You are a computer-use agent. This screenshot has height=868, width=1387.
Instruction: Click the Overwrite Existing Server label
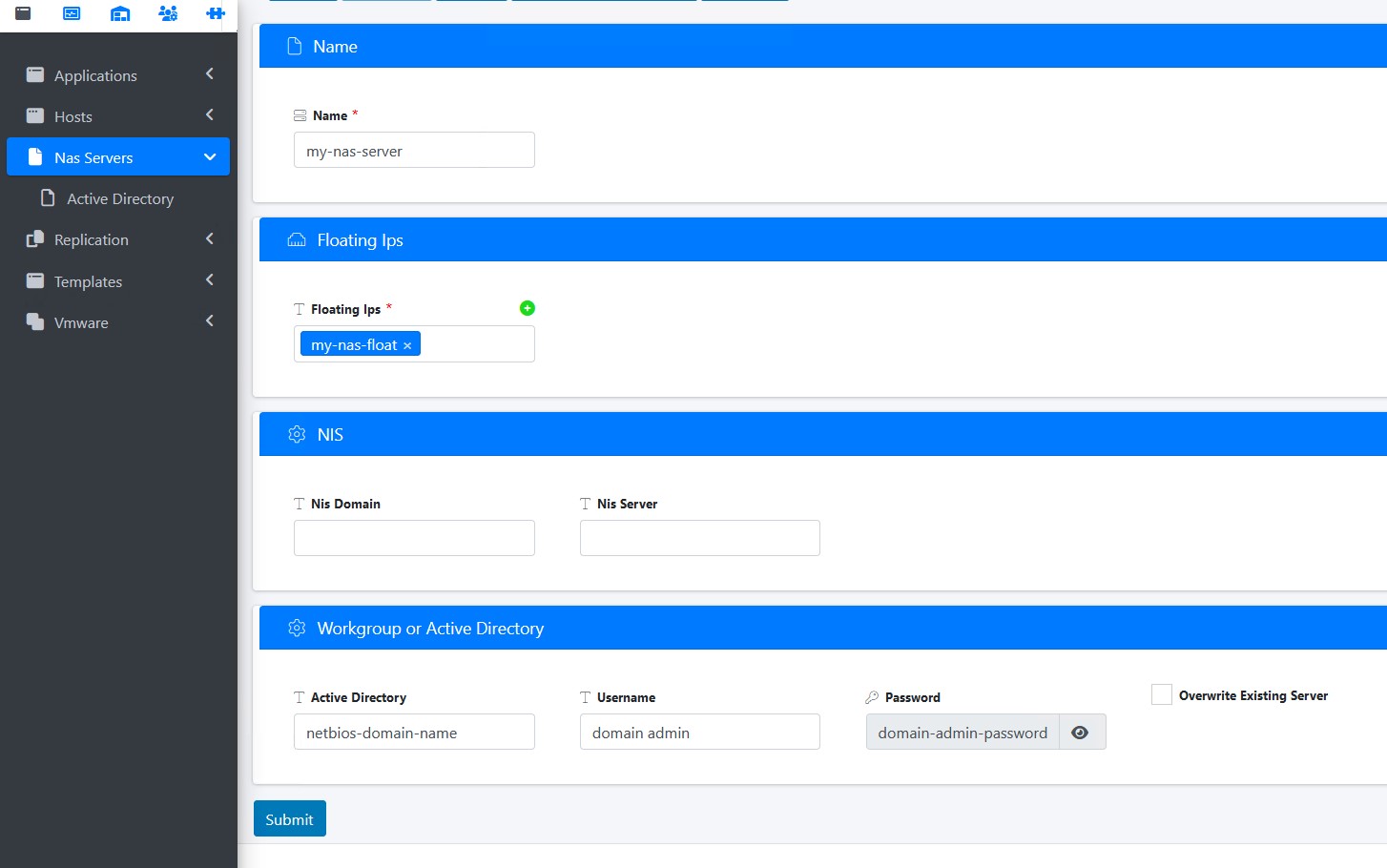click(1252, 695)
